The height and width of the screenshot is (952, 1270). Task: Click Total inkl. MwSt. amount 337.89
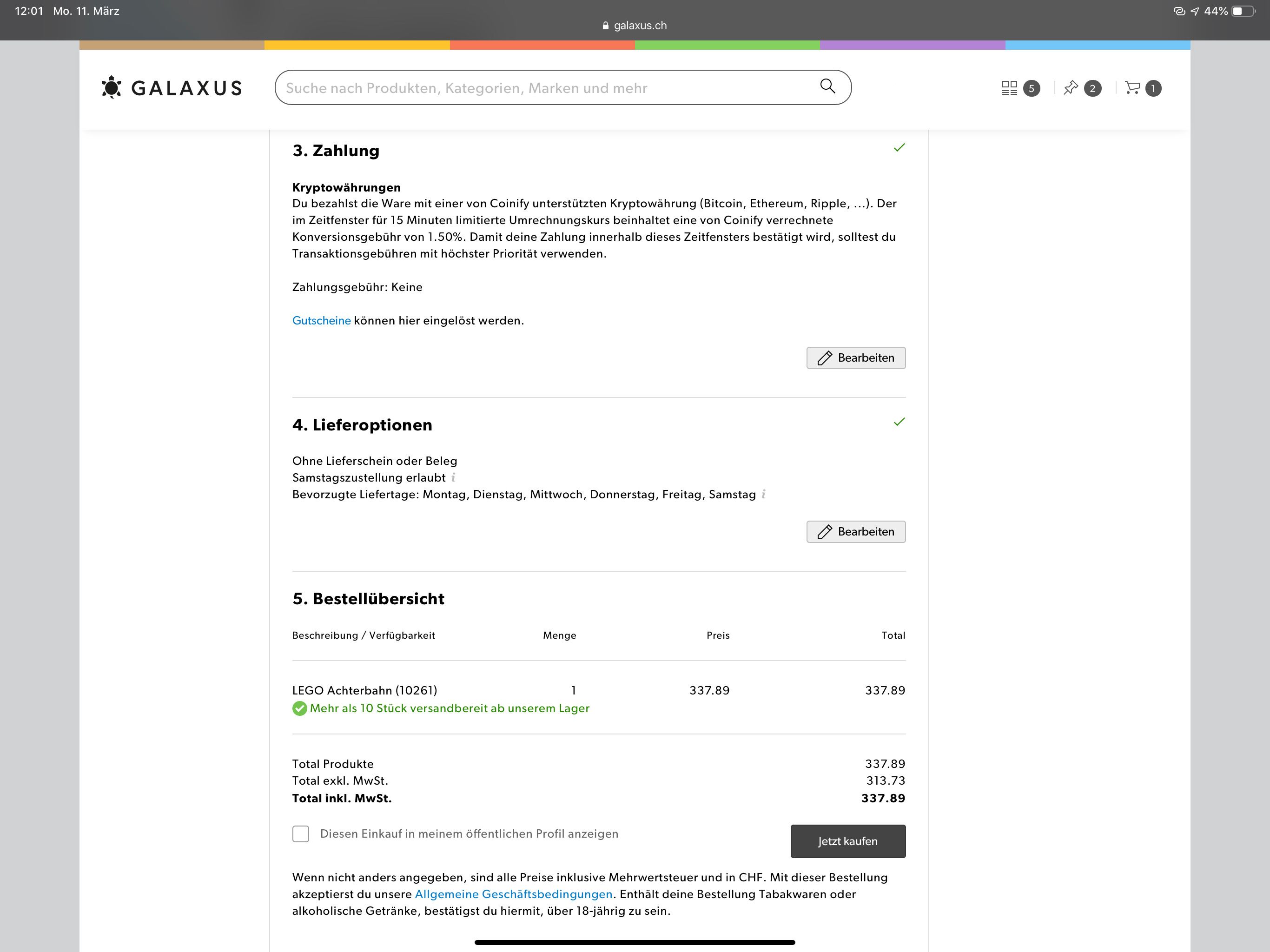[883, 798]
